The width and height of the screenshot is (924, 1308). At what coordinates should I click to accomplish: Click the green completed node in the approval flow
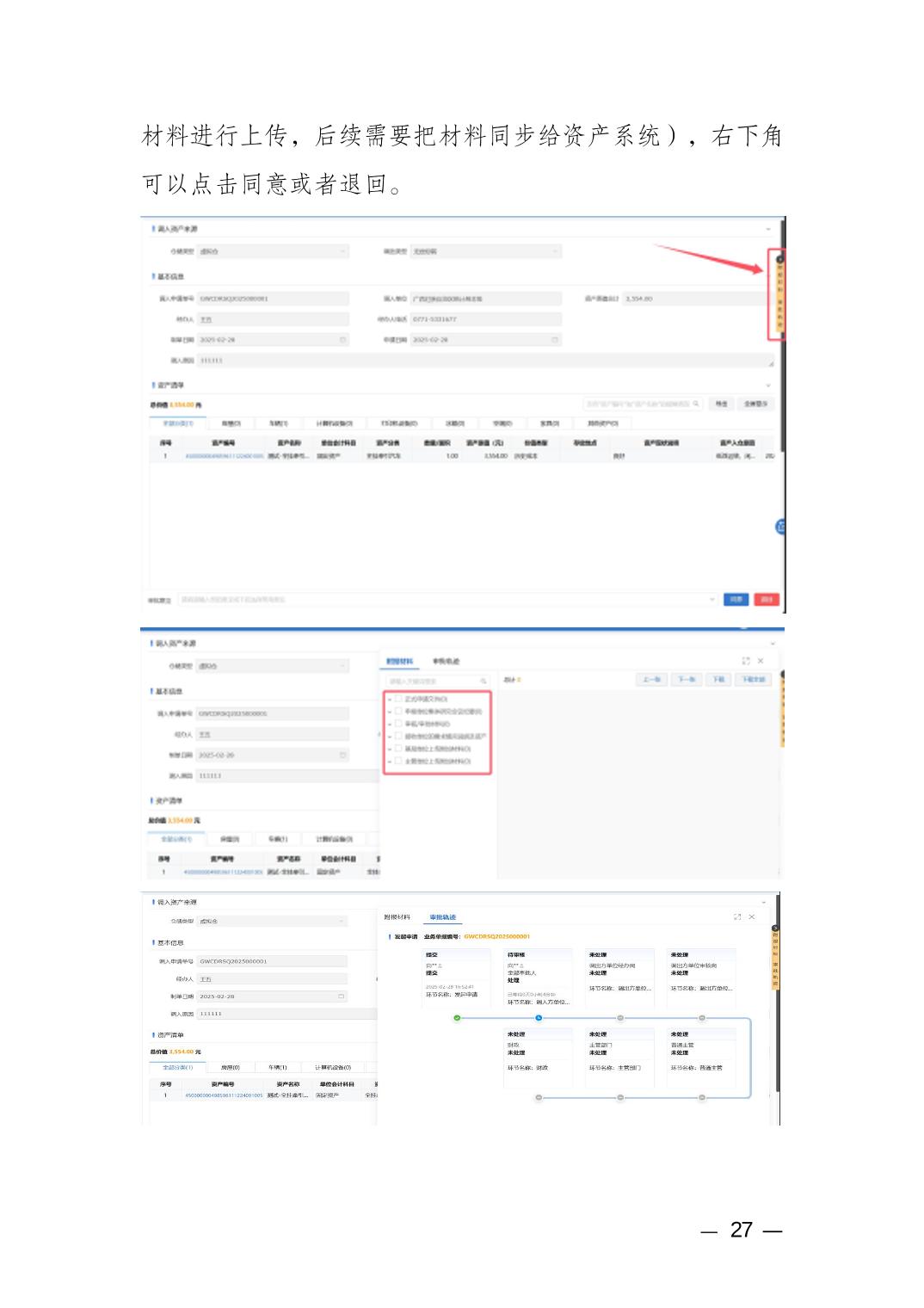pos(457,1018)
